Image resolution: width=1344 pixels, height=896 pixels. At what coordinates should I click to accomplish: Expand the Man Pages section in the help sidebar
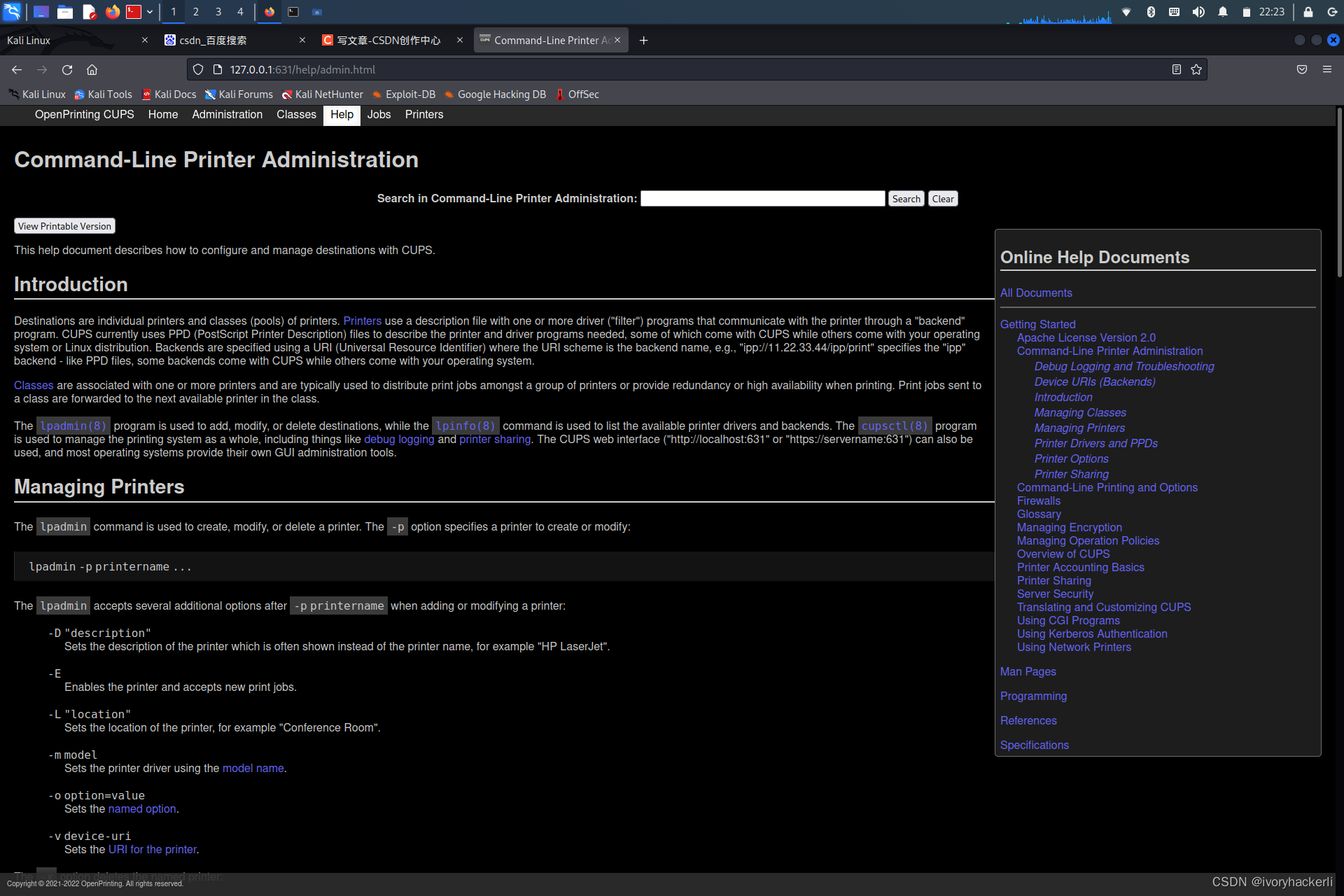coord(1028,671)
